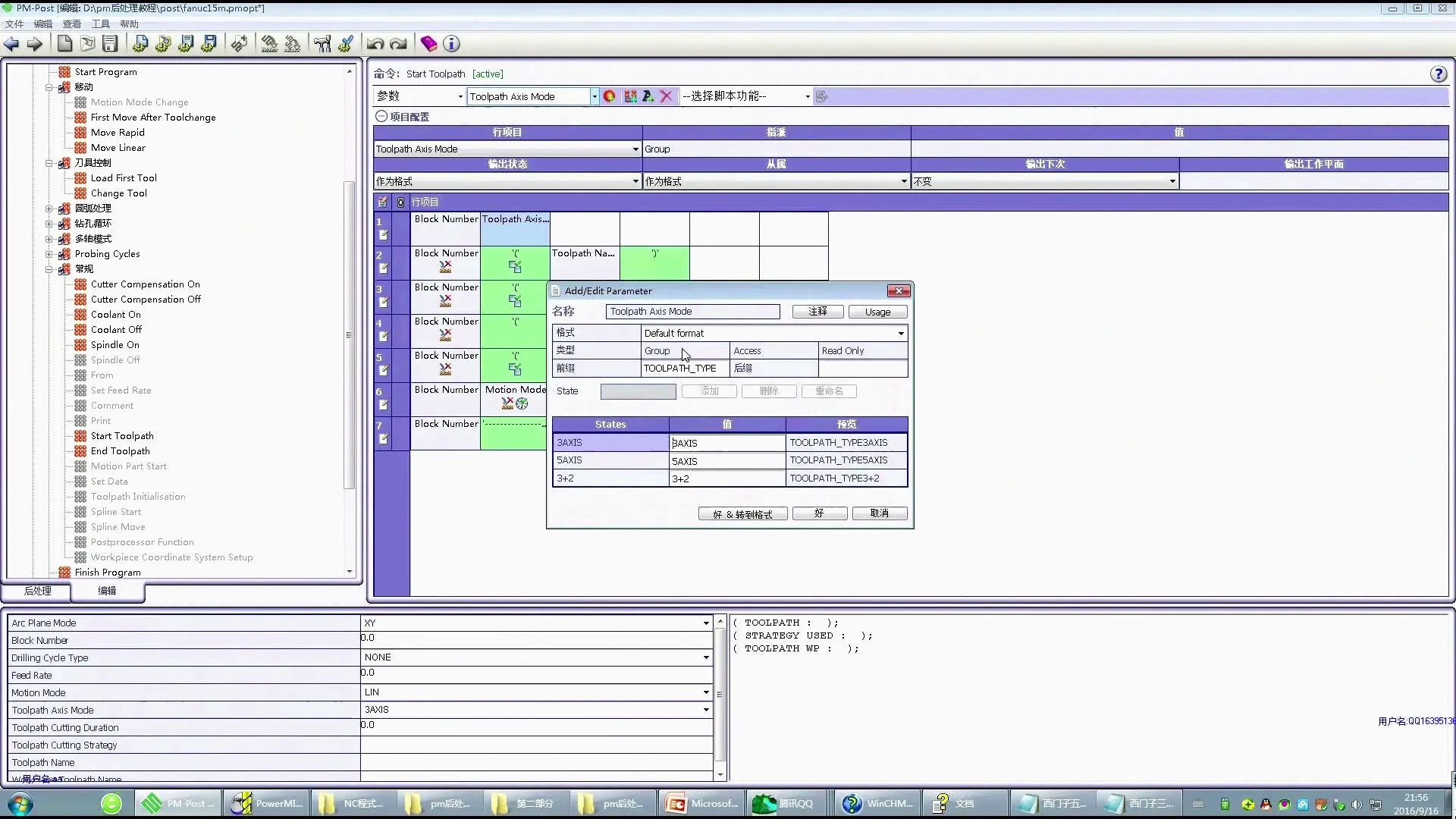
Task: Toggle the checkbox on row 7
Action: [383, 439]
